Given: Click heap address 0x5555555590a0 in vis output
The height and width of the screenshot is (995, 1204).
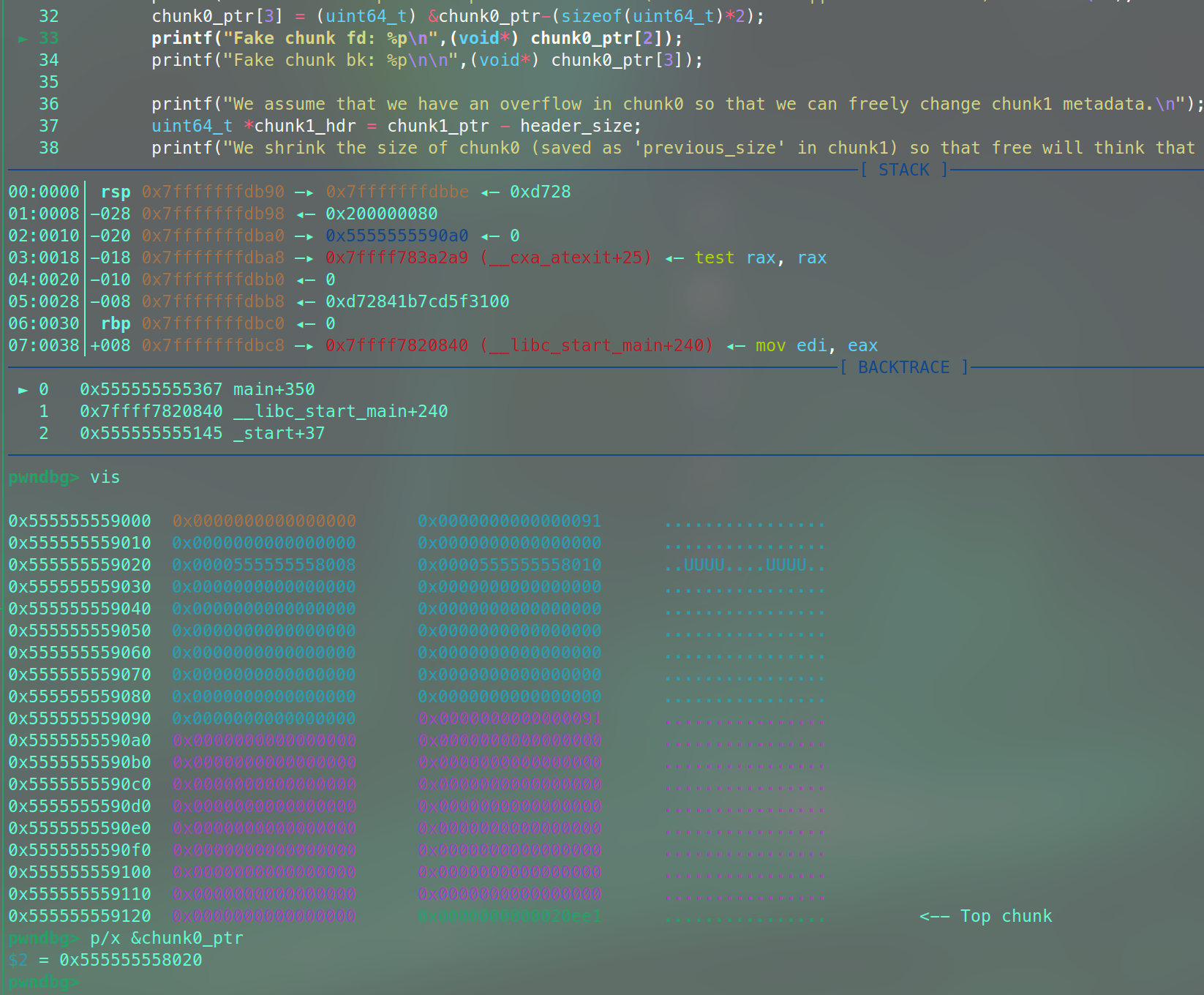Looking at the screenshot, I should click(80, 740).
